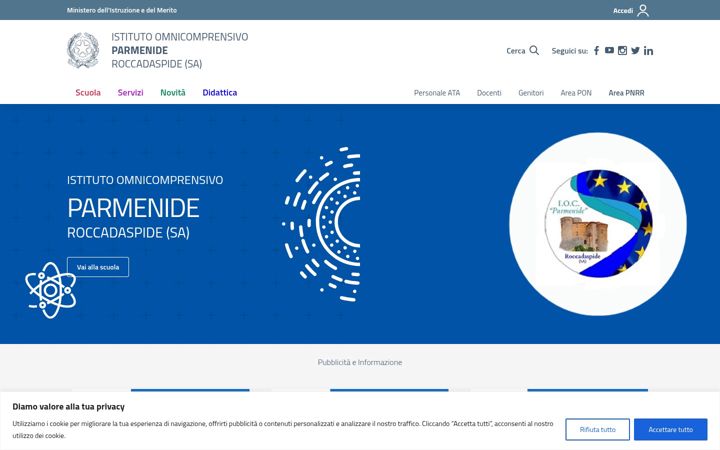Go to Docenti section
The width and height of the screenshot is (720, 450).
(x=489, y=93)
